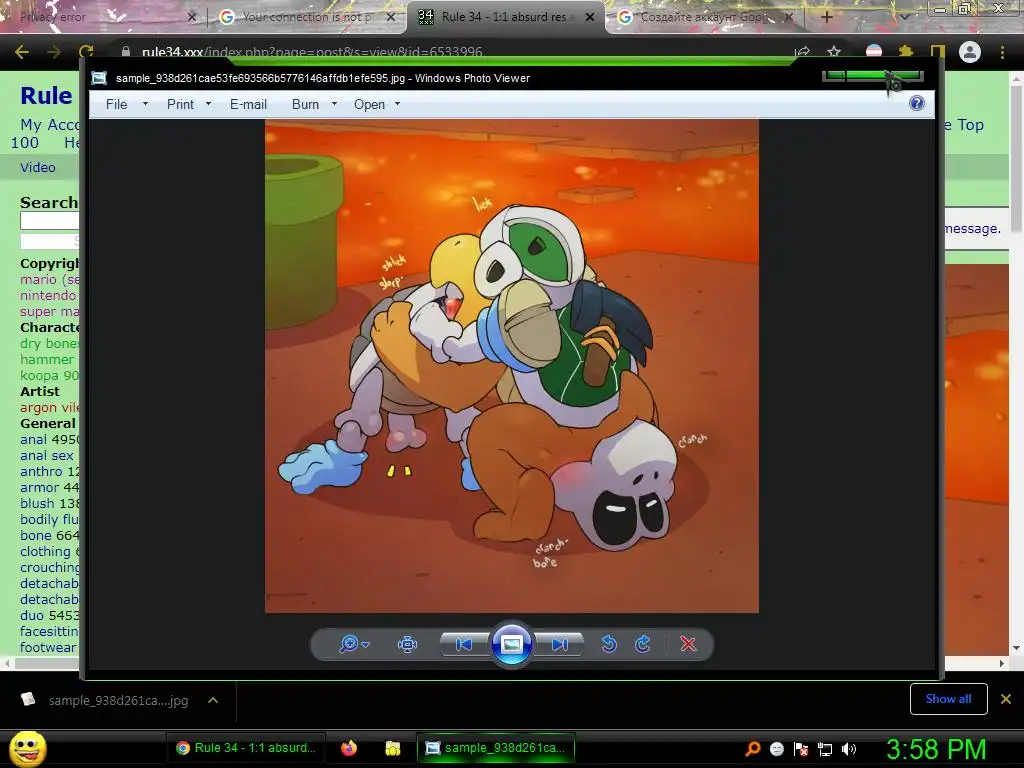Go to previous image in Photo Viewer

point(464,645)
